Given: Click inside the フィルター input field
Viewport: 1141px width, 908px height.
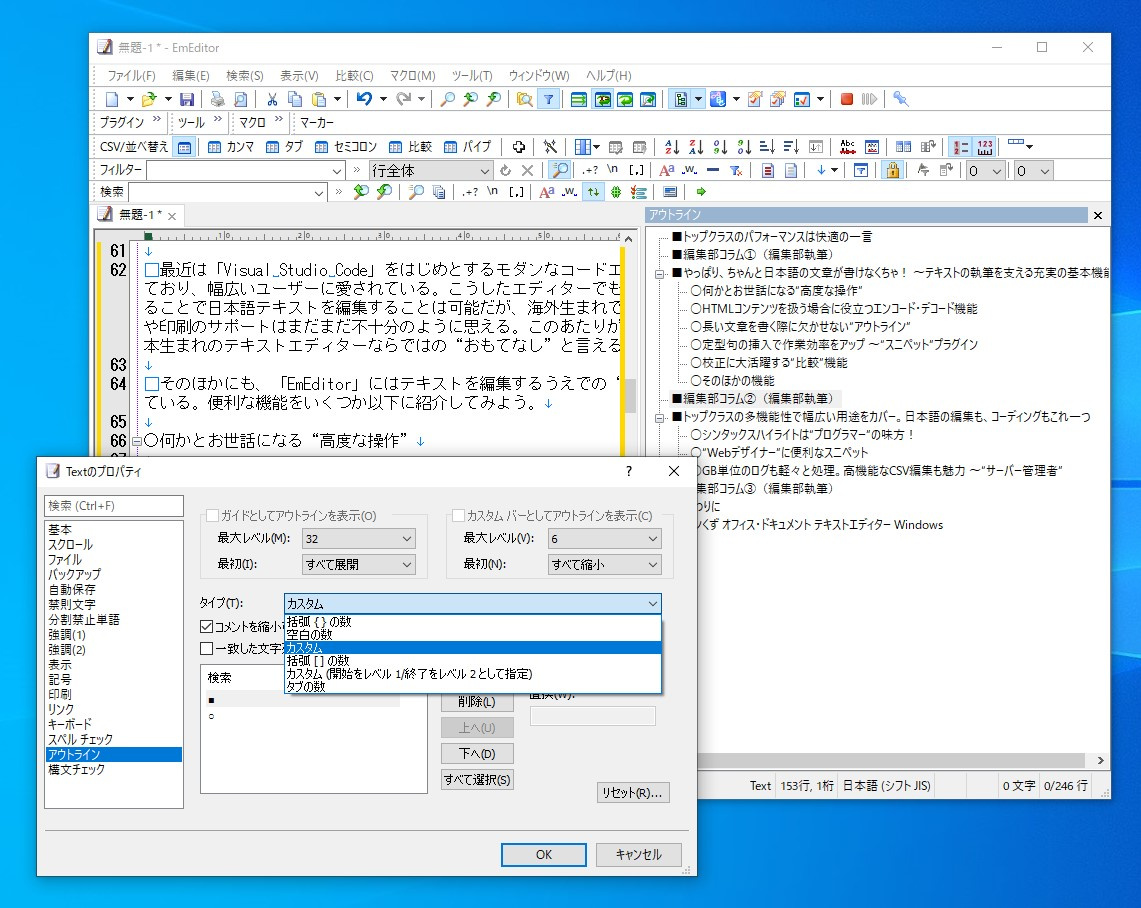Looking at the screenshot, I should pyautogui.click(x=240, y=170).
